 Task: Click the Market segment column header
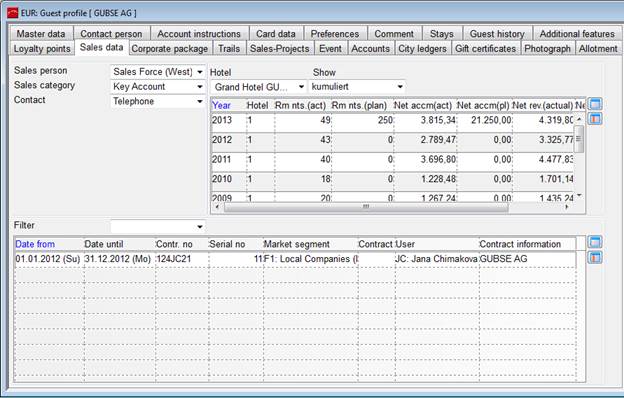pyautogui.click(x=310, y=244)
